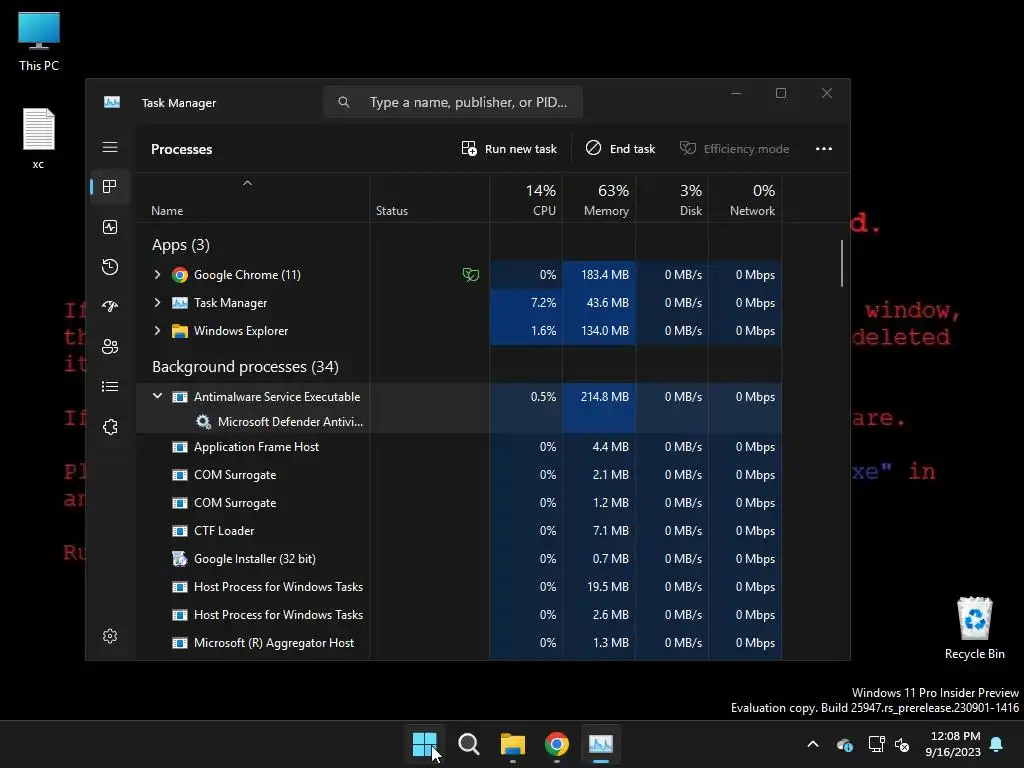Image resolution: width=1024 pixels, height=768 pixels.
Task: Open Task Manager settings gear icon
Action: pos(110,636)
